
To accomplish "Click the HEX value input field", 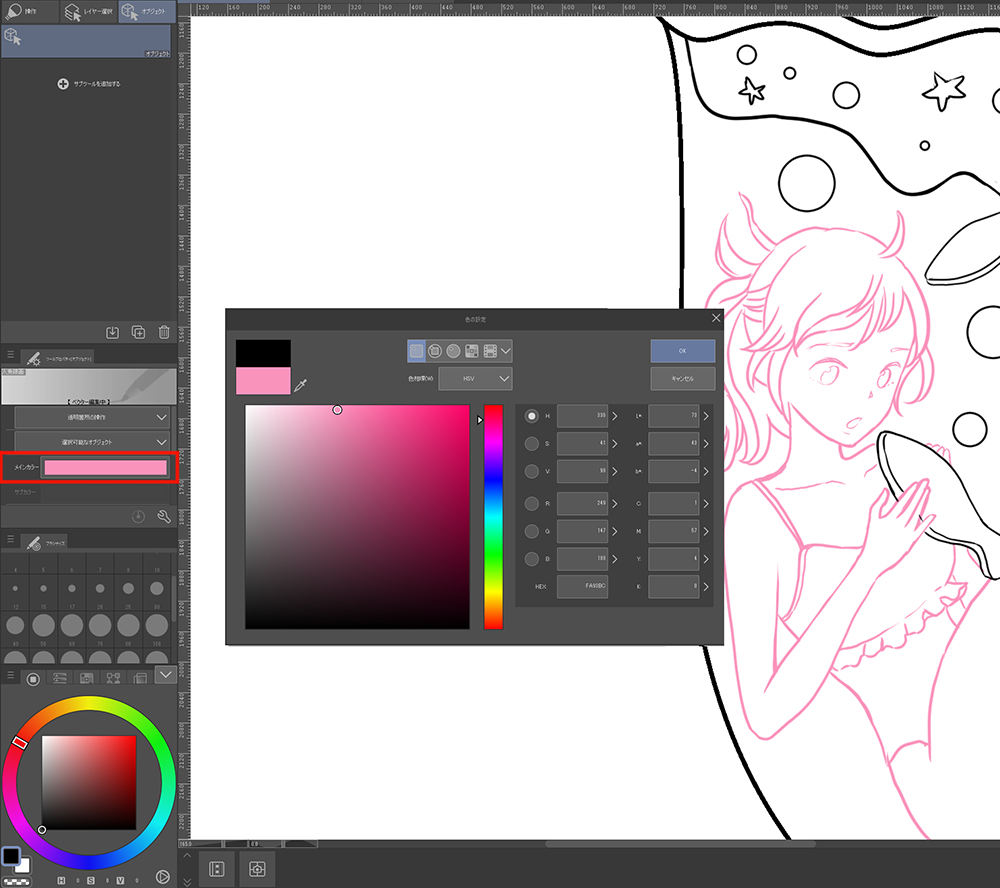I will click(582, 587).
